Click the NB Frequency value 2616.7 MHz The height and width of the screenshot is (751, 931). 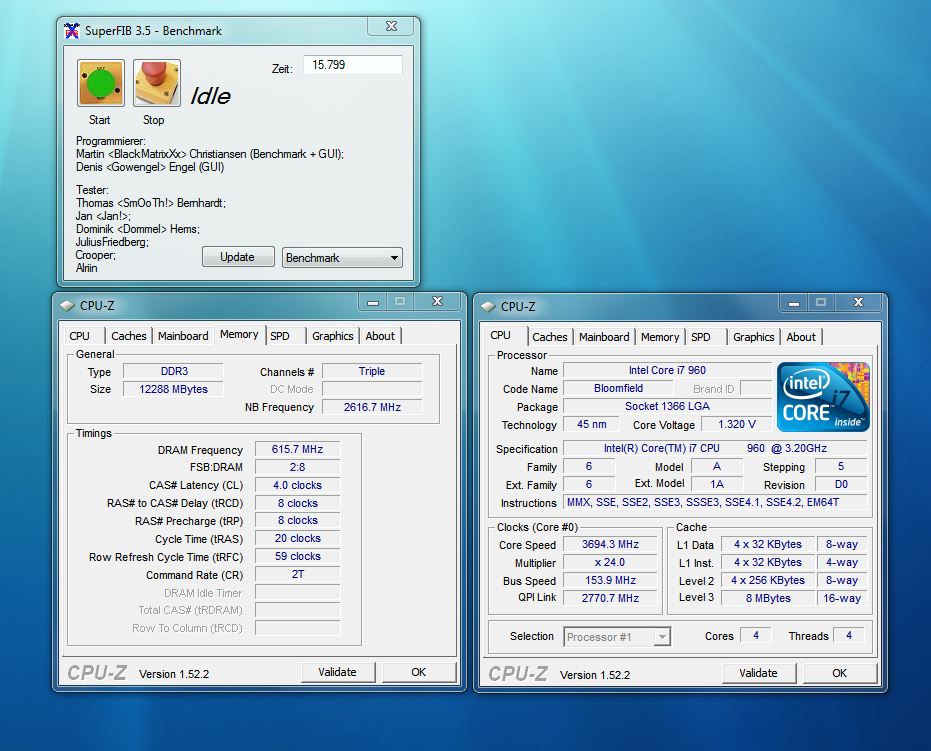(x=372, y=407)
